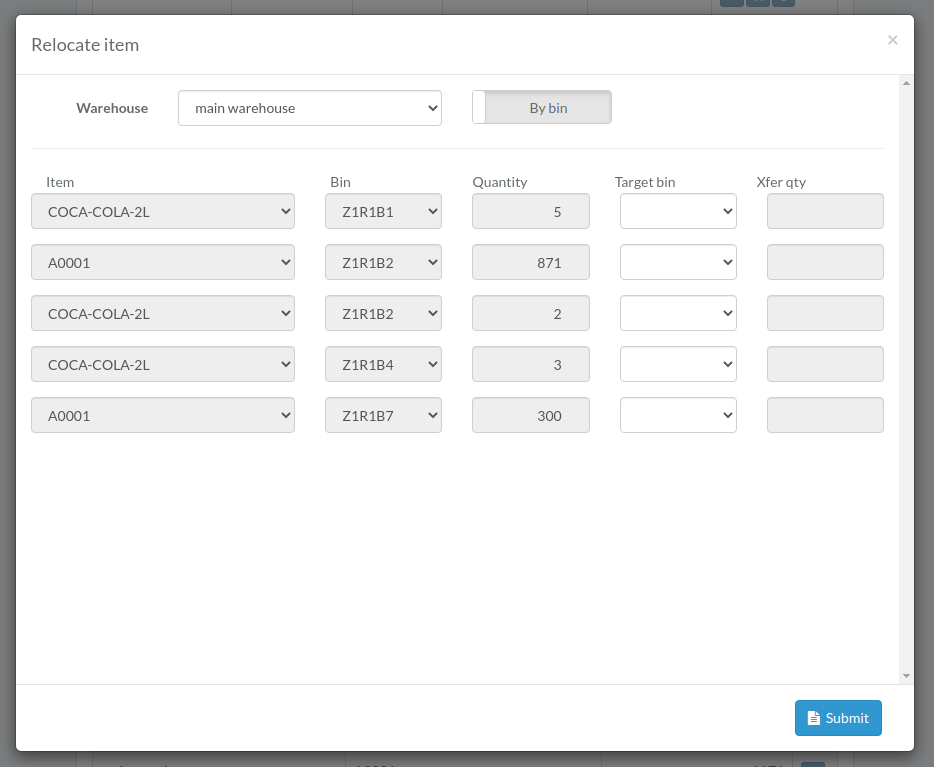934x767 pixels.
Task: Open Target bin dropdown for quantity 2 row
Action: click(x=678, y=313)
